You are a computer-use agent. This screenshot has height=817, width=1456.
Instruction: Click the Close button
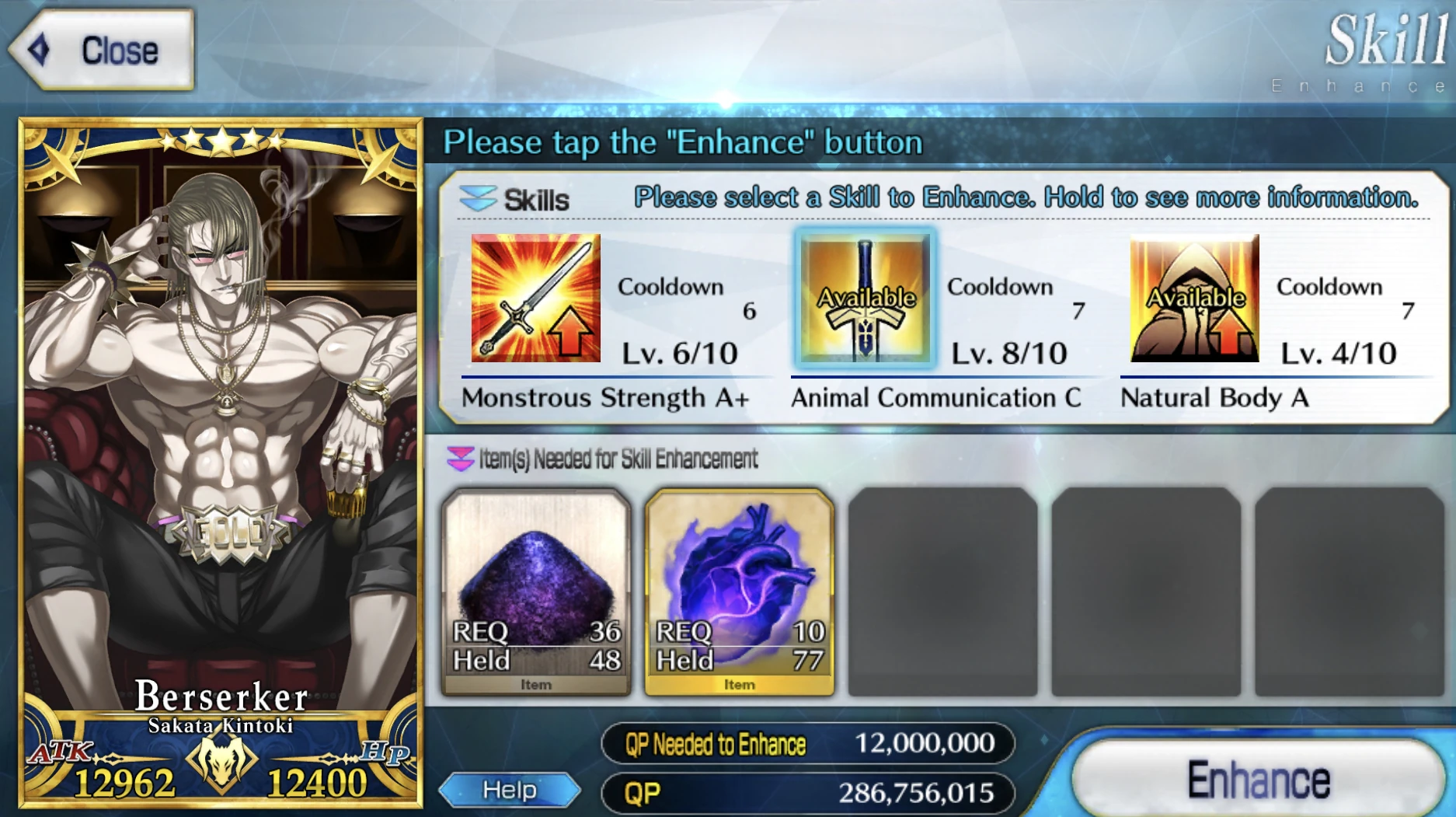(x=102, y=51)
